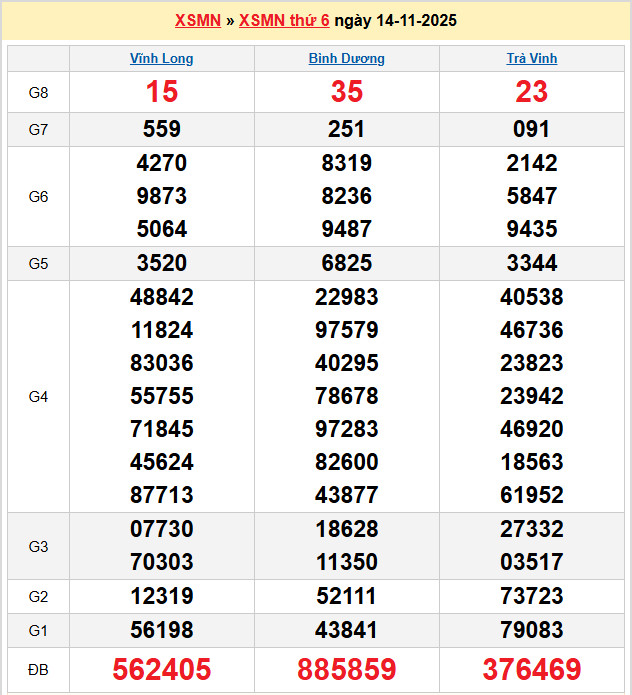Select G7 result 559 for Vĩnh Long

[162, 130]
